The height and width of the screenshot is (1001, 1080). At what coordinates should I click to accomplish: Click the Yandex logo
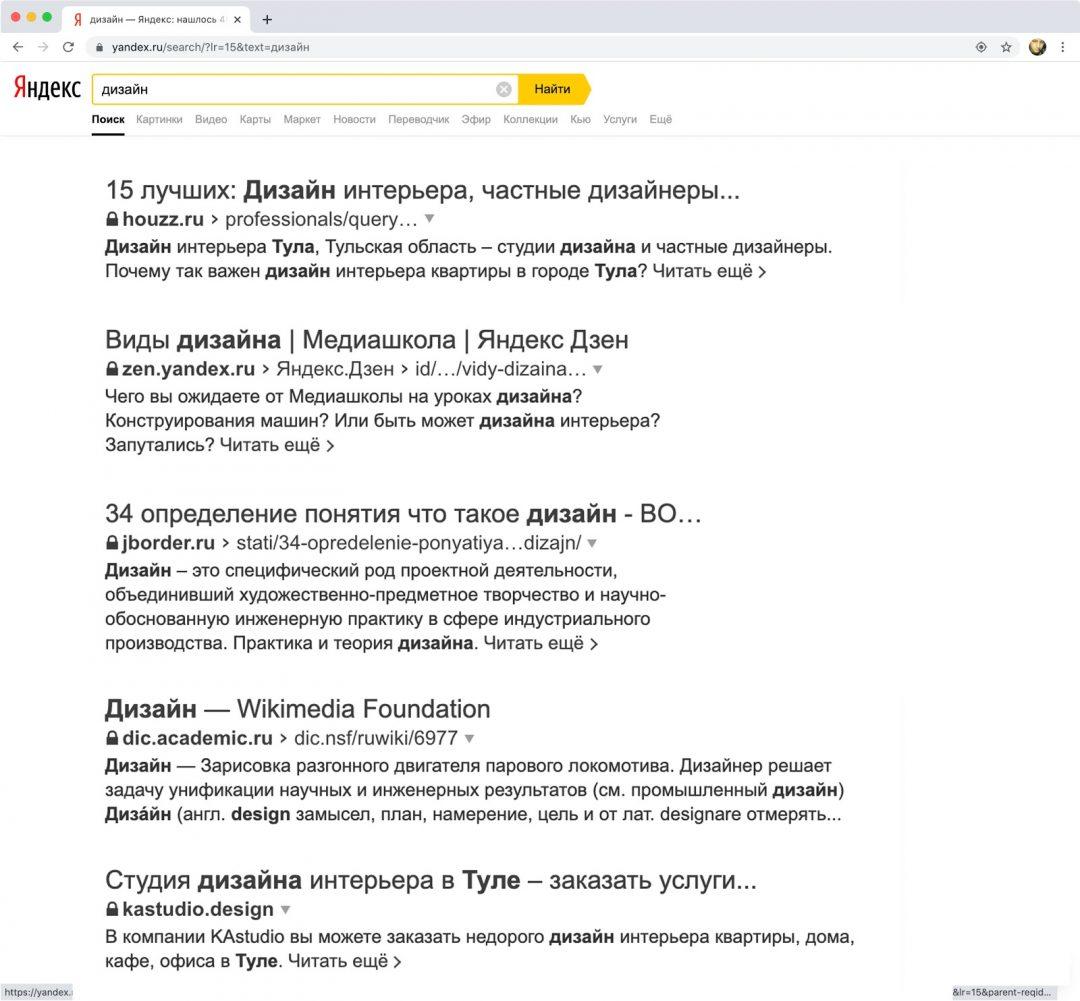[47, 89]
